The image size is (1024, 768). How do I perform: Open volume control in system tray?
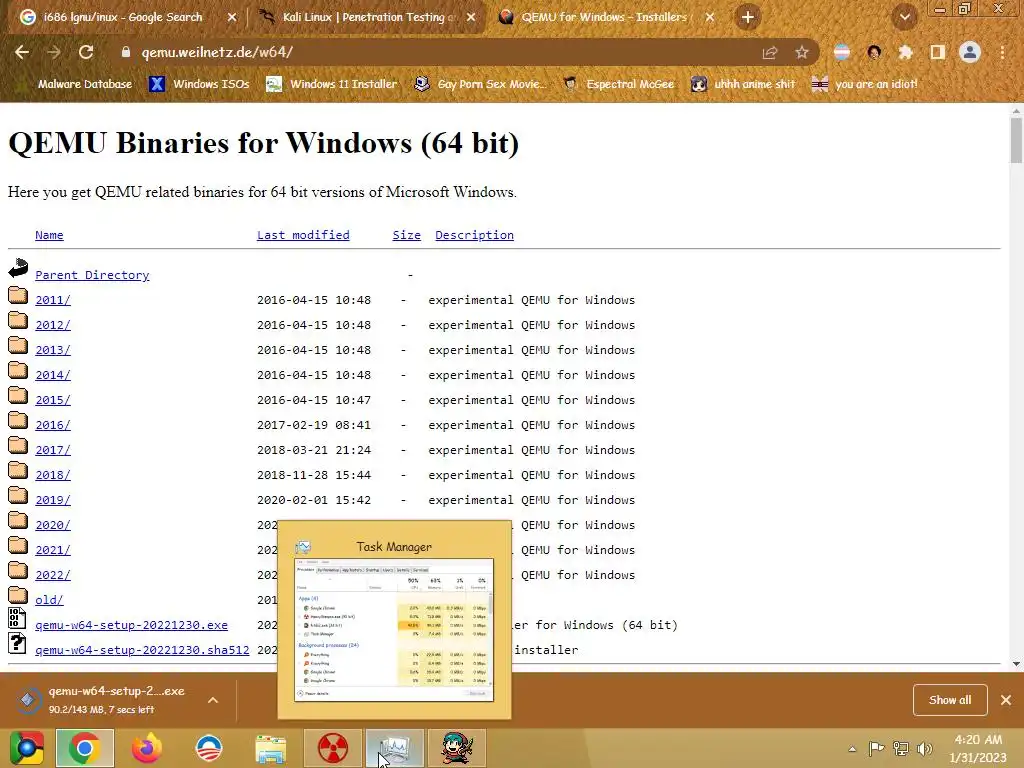point(924,749)
